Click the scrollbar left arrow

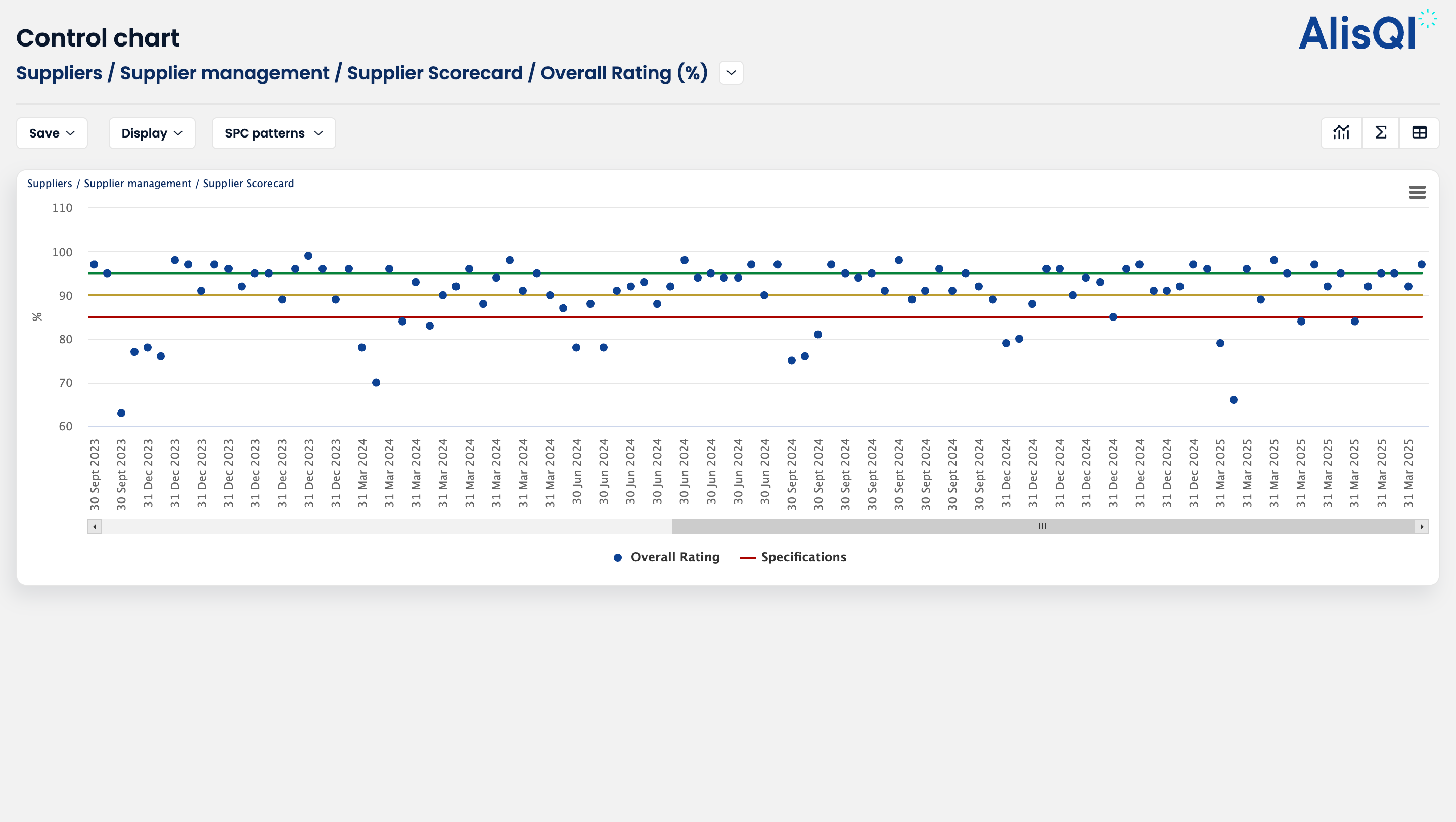point(95,526)
